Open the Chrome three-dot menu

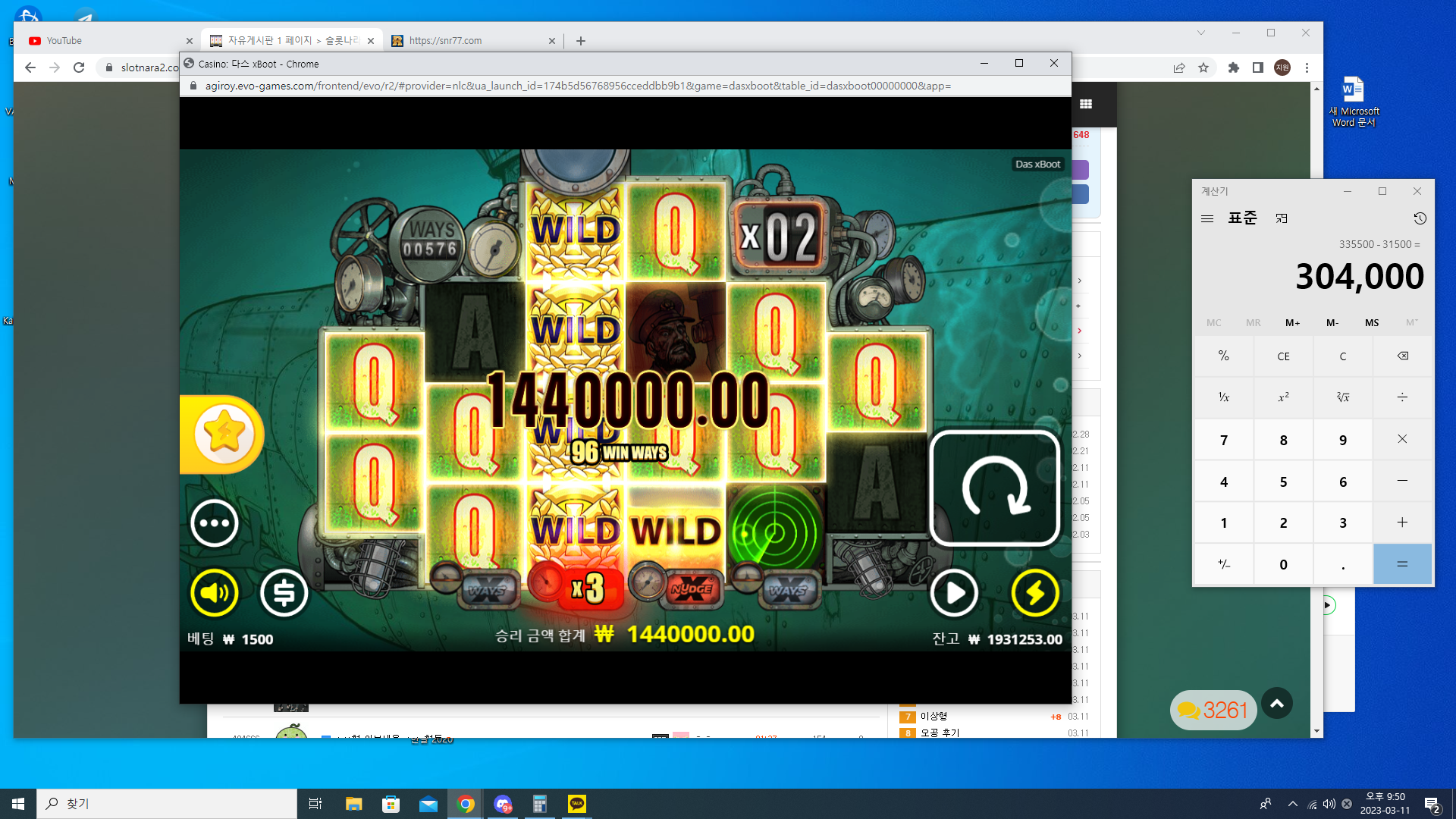click(1307, 67)
